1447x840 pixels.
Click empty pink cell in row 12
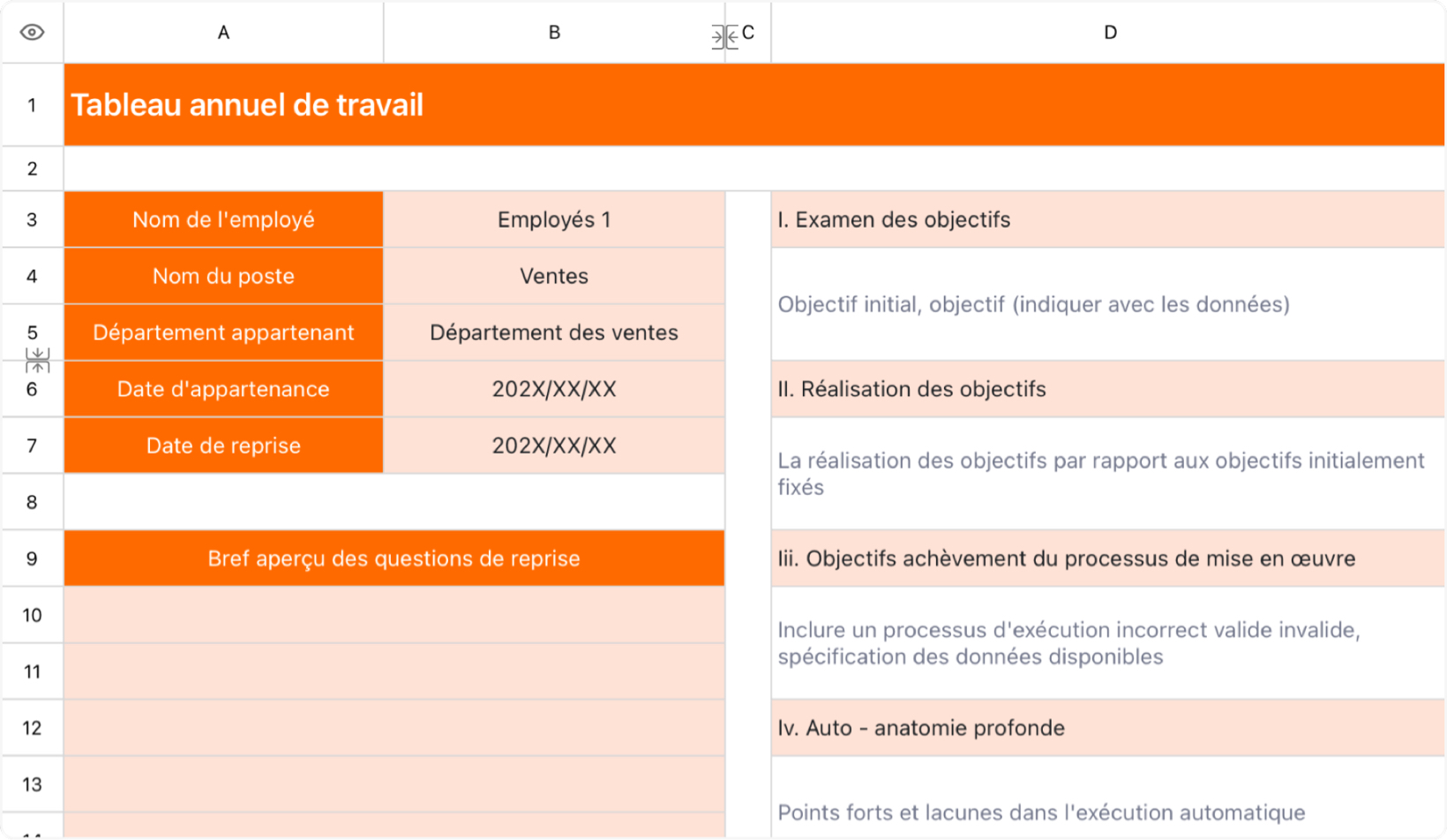(x=394, y=728)
